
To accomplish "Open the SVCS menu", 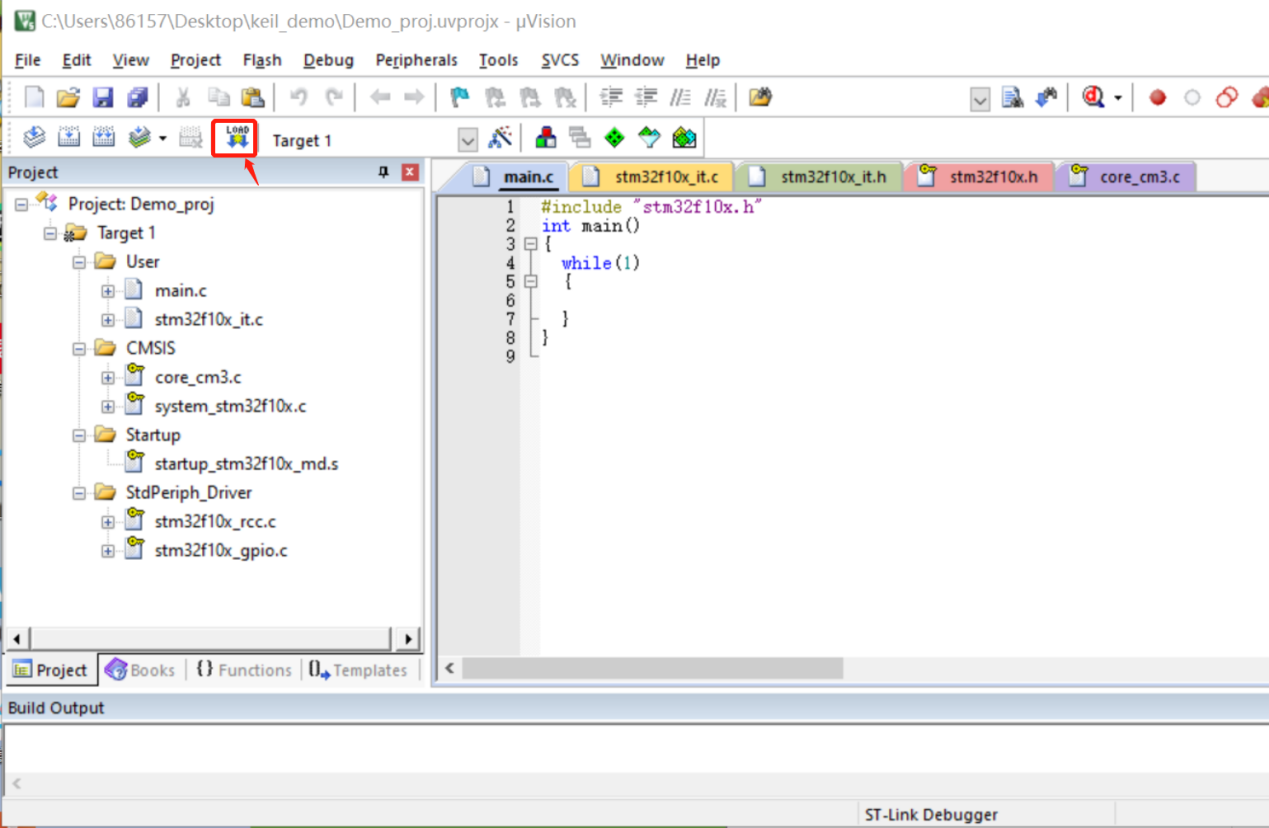I will [x=560, y=60].
